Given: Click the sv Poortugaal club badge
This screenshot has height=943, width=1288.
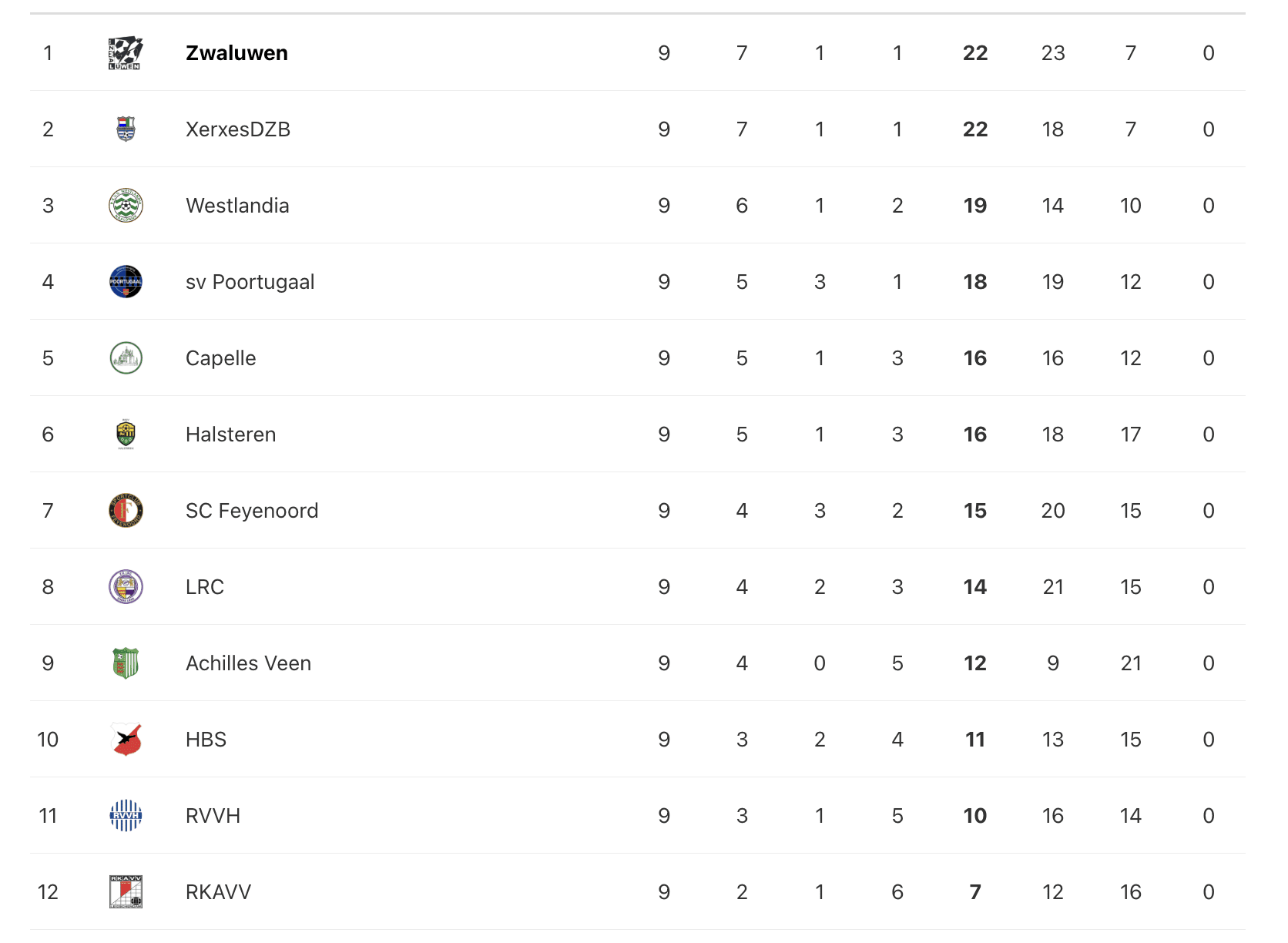Looking at the screenshot, I should 126,282.
